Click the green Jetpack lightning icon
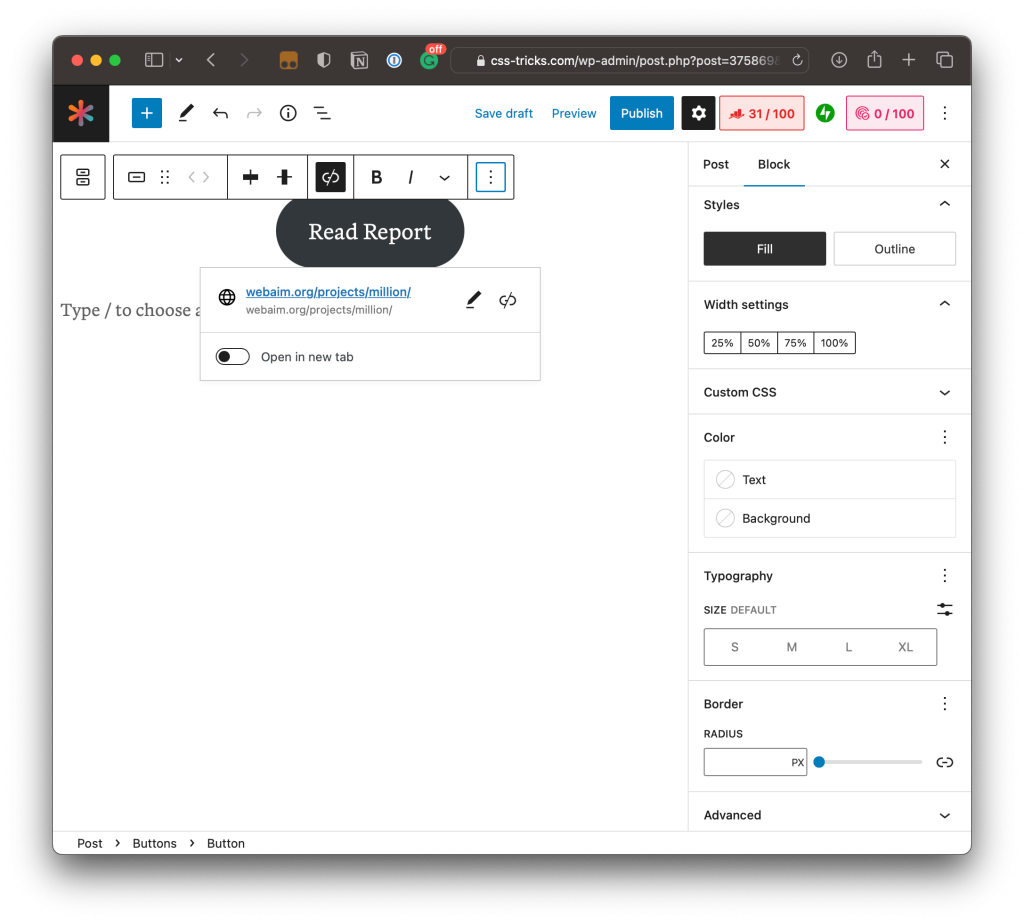Viewport: 1024px width, 924px height. click(x=825, y=113)
